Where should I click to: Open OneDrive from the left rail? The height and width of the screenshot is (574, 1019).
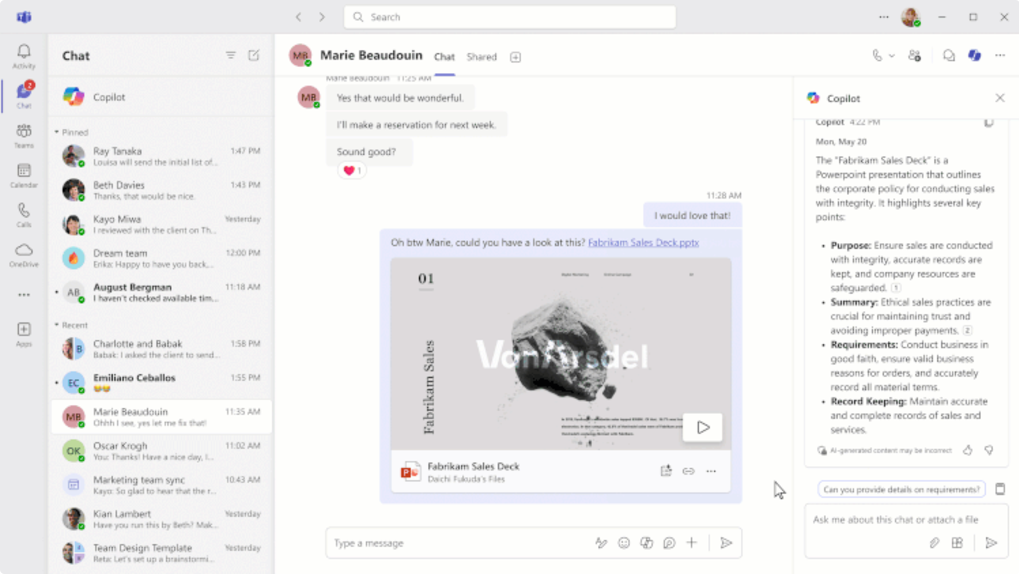24,255
